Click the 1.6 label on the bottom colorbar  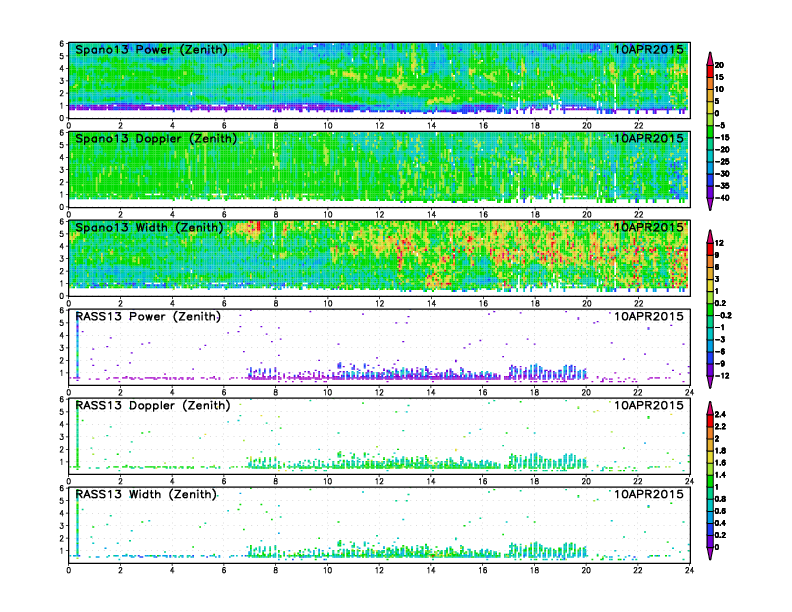[x=720, y=463]
